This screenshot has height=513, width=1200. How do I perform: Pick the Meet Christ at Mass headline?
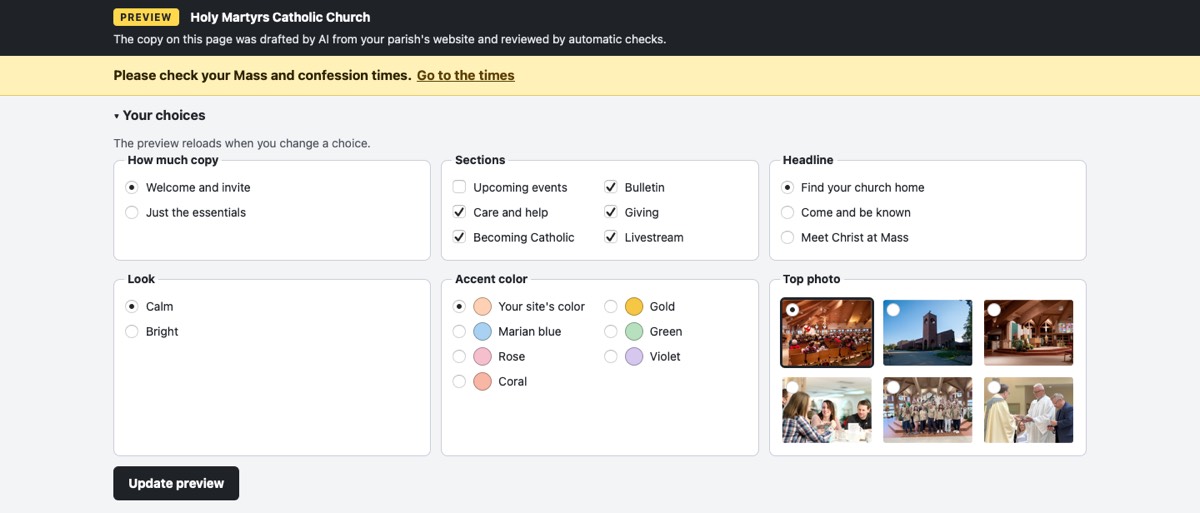click(787, 237)
